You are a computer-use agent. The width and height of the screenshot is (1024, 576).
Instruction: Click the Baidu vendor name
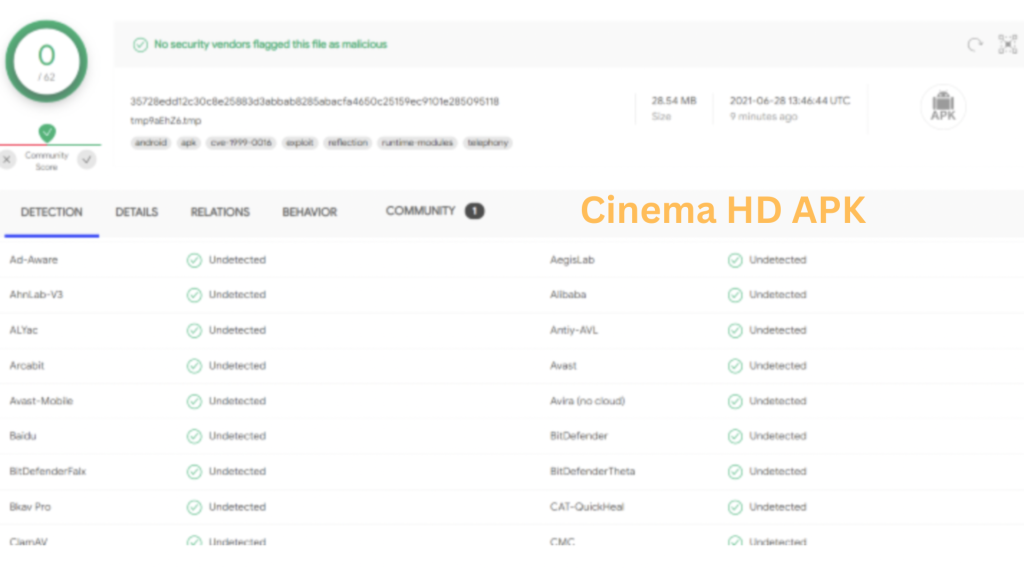(x=23, y=436)
